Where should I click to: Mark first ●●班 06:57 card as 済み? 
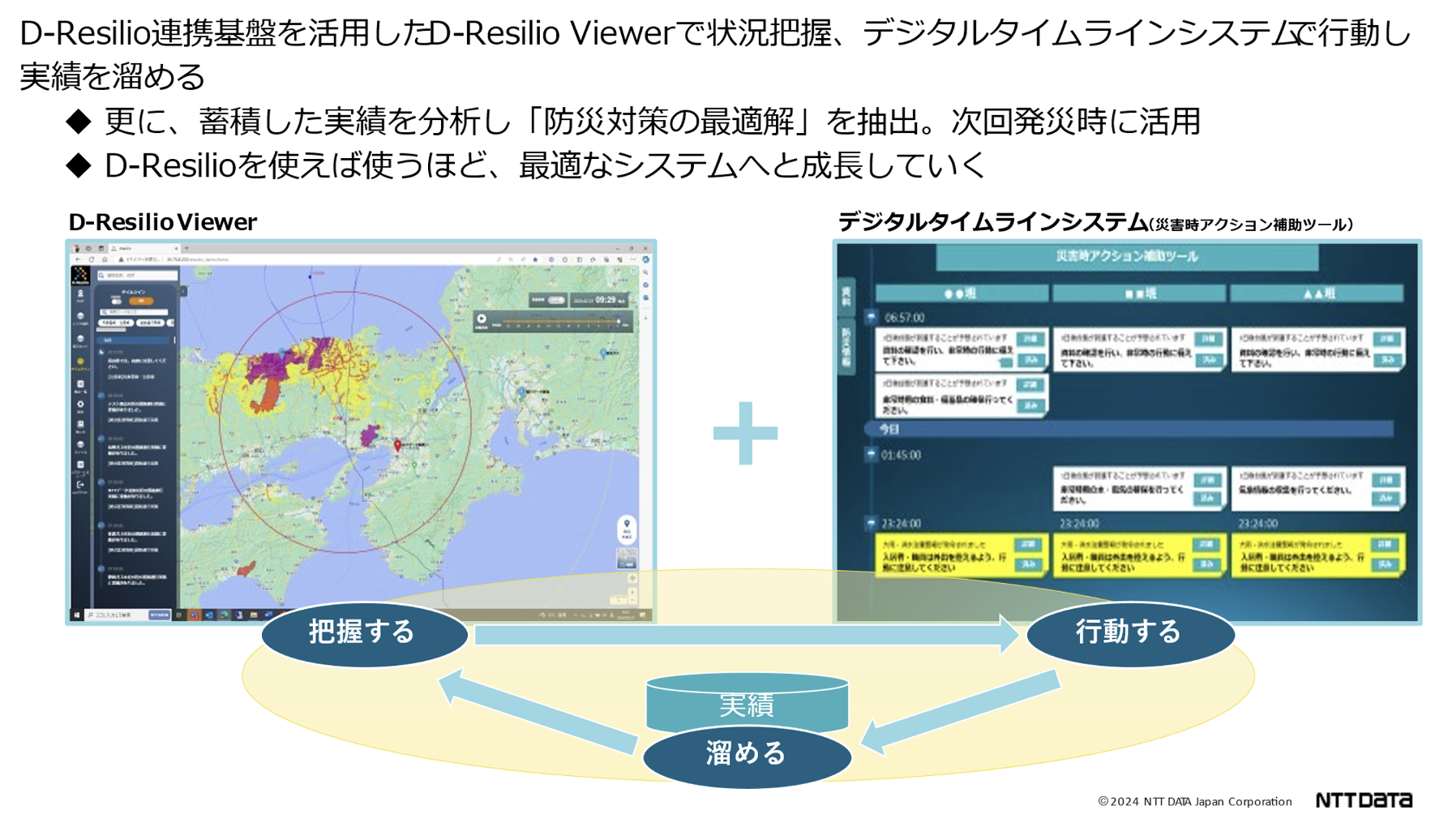click(1030, 359)
